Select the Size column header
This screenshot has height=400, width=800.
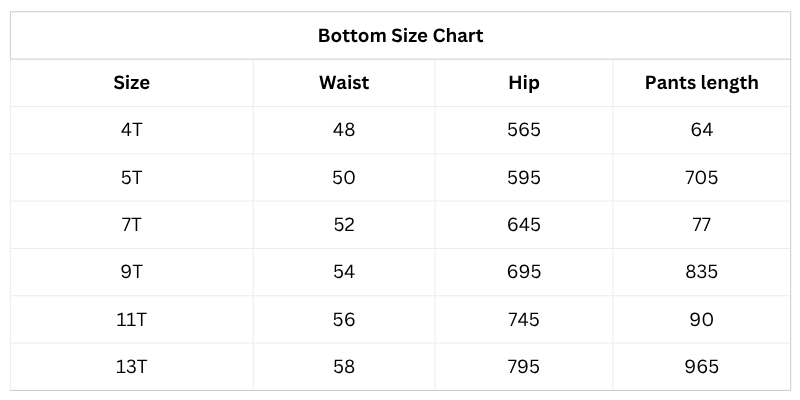tap(131, 83)
